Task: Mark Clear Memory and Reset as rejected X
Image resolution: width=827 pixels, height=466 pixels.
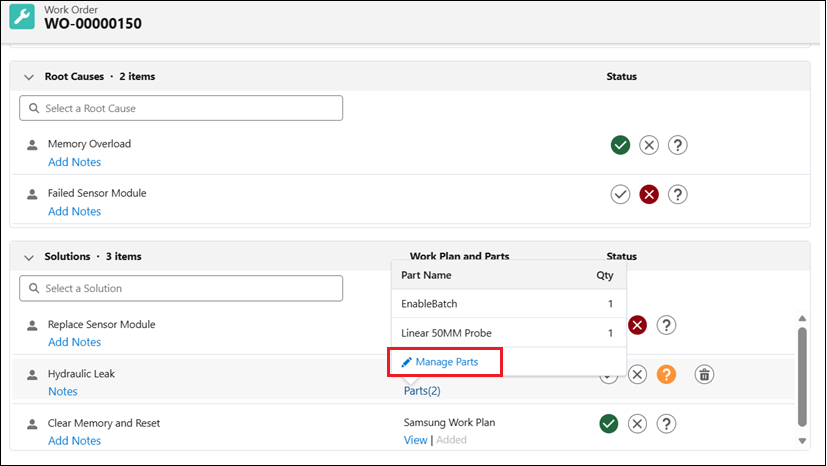Action: 637,423
